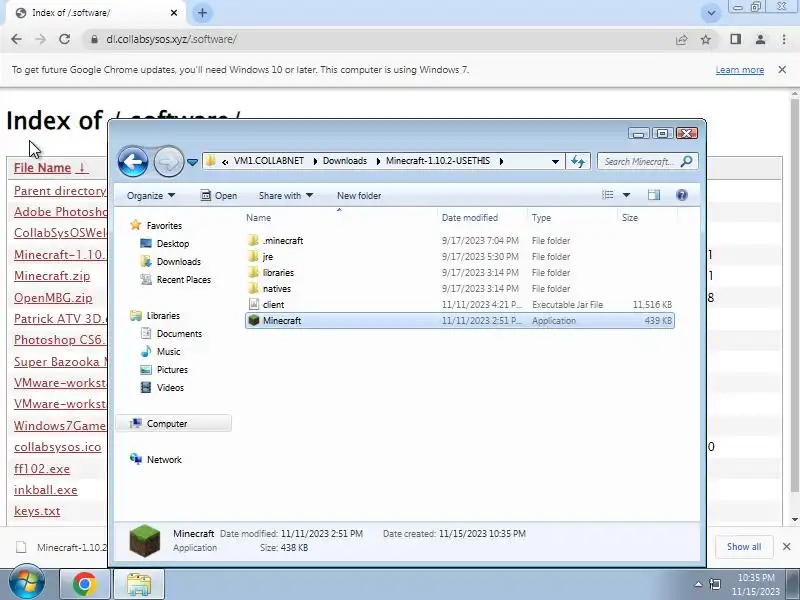Open Recent Places in navigation pane
This screenshot has width=800, height=600.
pos(176,280)
